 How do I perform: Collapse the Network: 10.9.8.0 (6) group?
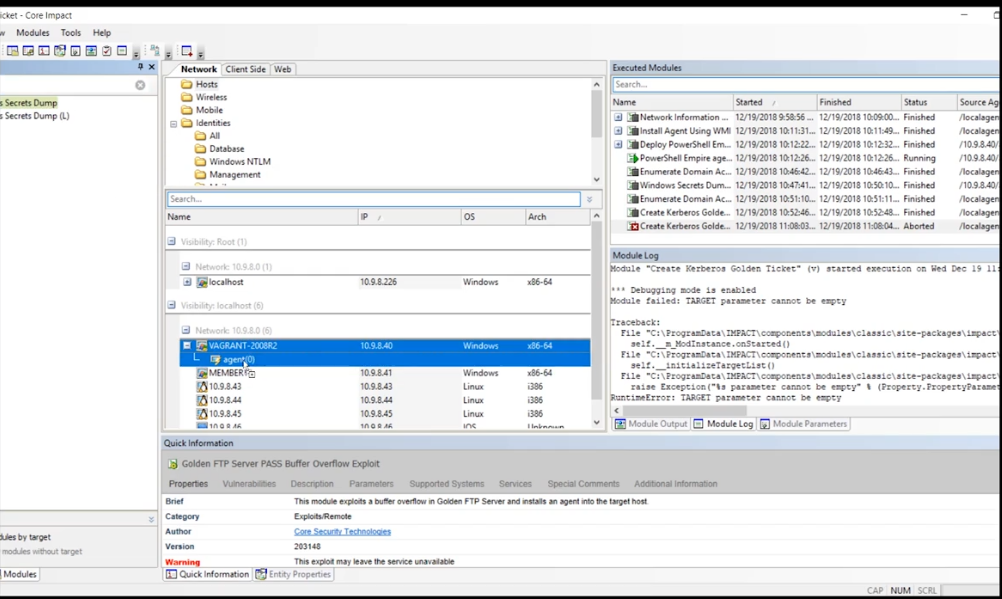point(186,329)
